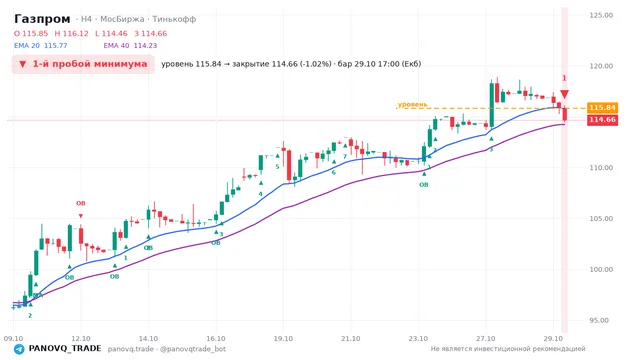
Task: Select the '1-й пробой минимума' badge
Action: pyautogui.click(x=83, y=64)
